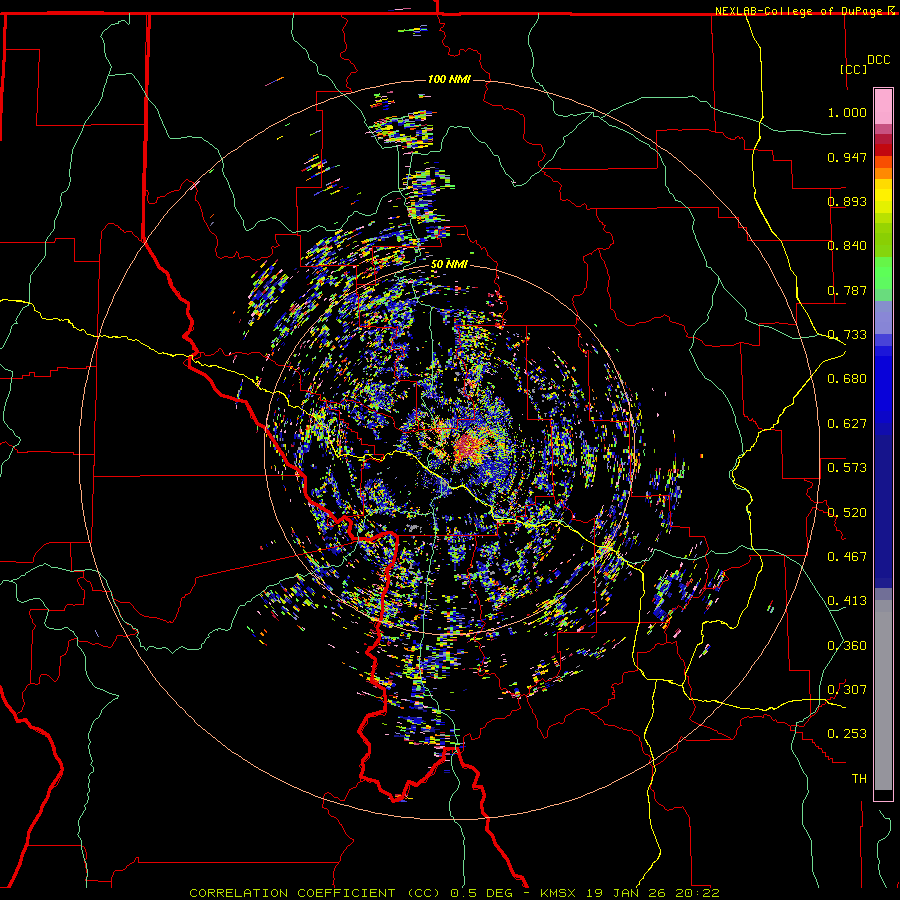The image size is (900, 900).
Task: Click the 0.787 scale value
Action: point(847,290)
